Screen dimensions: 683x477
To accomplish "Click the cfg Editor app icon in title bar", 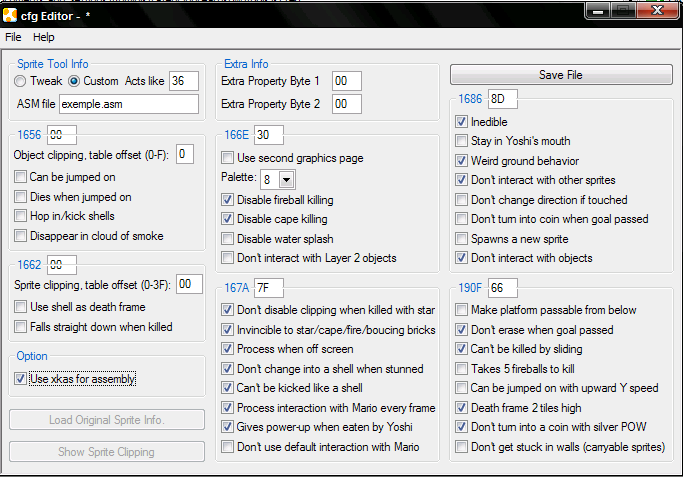I will tap(10, 16).
